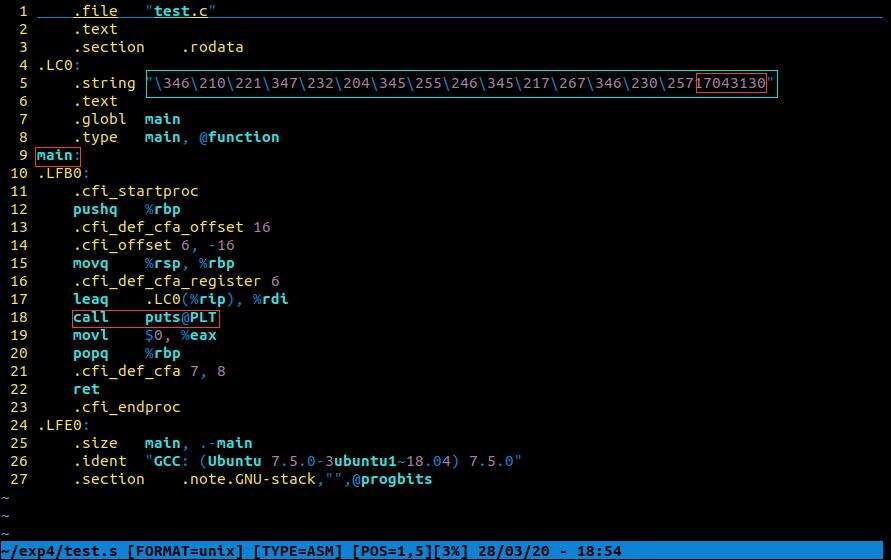Click the %eax register on line 19

point(199,335)
